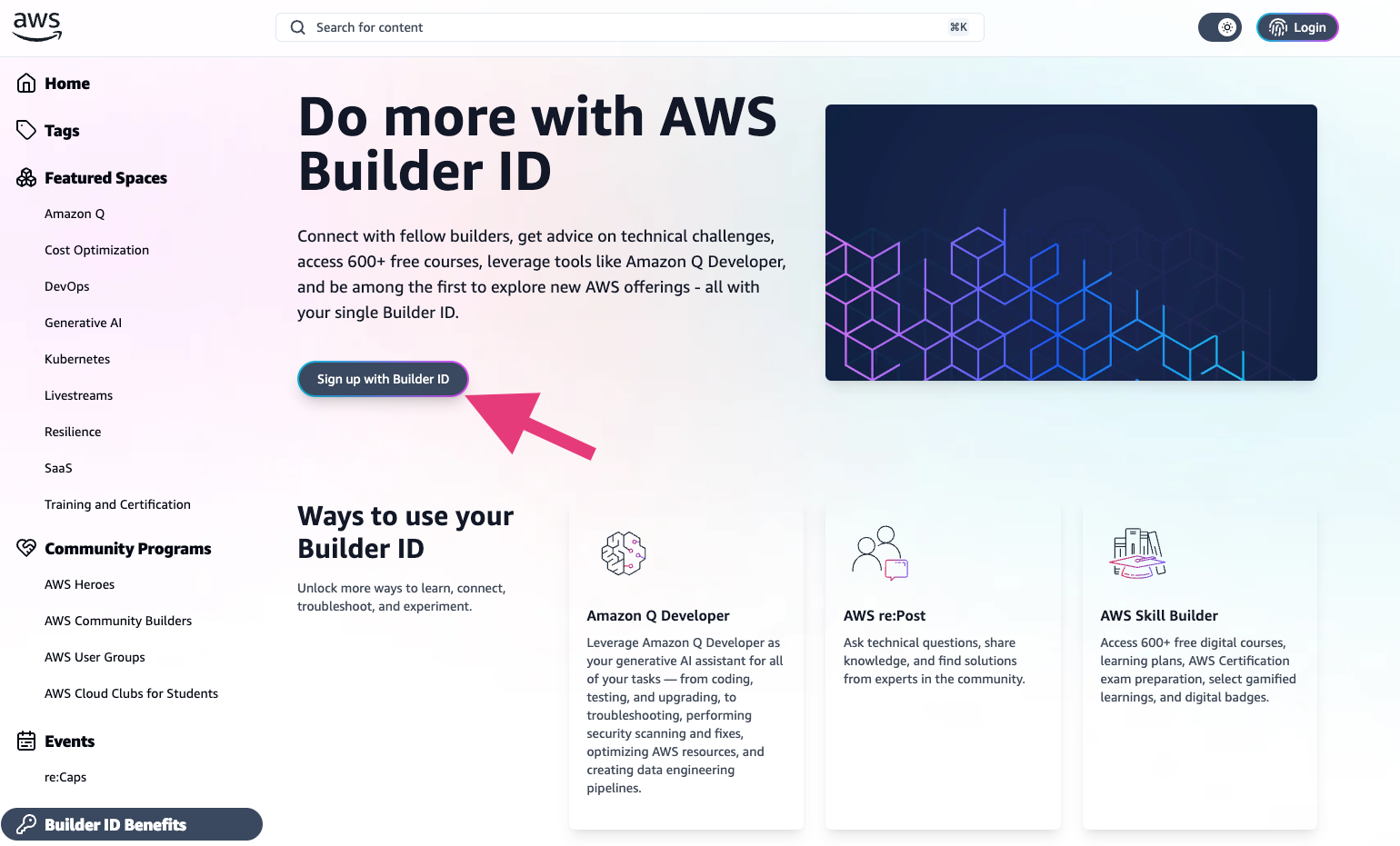Viewport: 1400px width, 846px height.
Task: Click 'Ask technical questions, share' description
Action: point(935,661)
